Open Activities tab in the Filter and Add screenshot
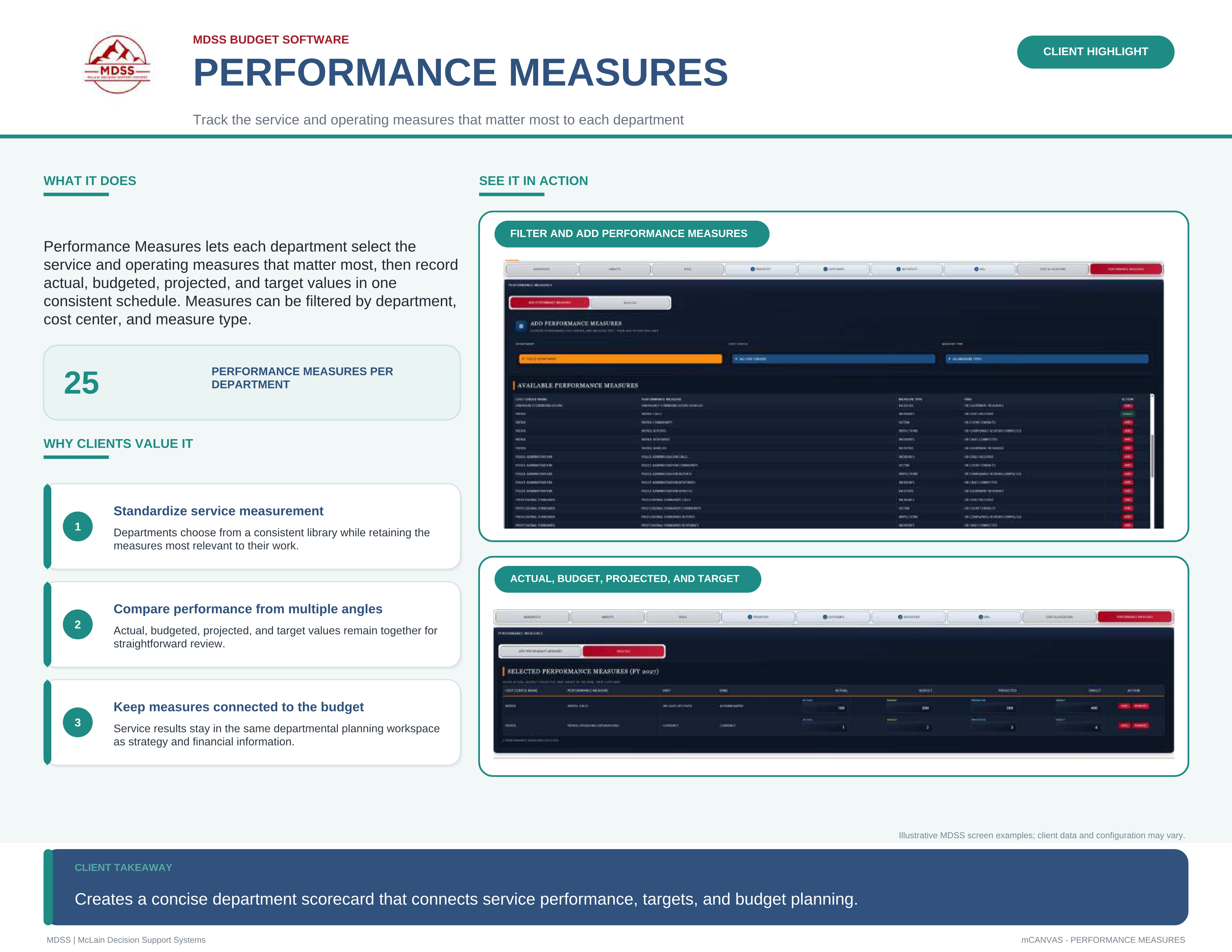Image resolution: width=1232 pixels, height=952 pixels. click(906, 269)
